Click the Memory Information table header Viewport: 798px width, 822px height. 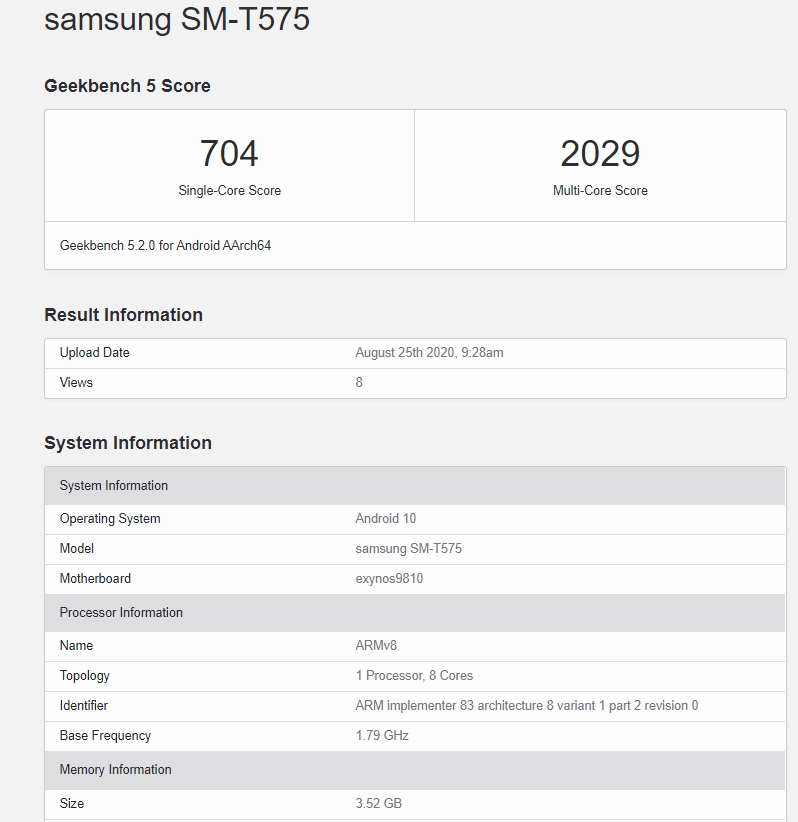point(115,770)
